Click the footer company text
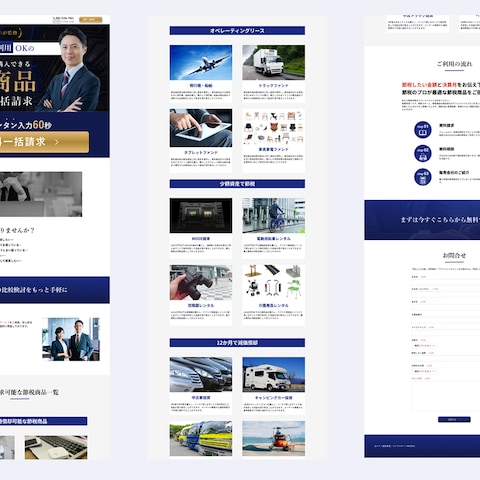The image size is (480, 480). tap(395, 446)
